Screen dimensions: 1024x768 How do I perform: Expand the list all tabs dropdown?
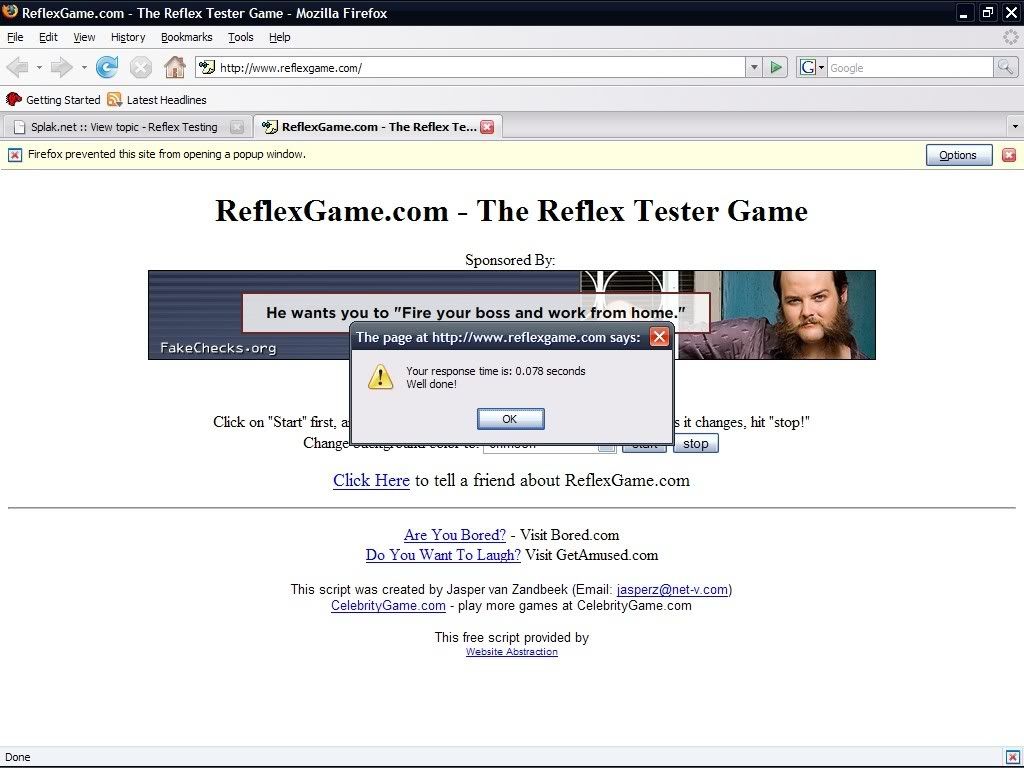click(x=1015, y=127)
